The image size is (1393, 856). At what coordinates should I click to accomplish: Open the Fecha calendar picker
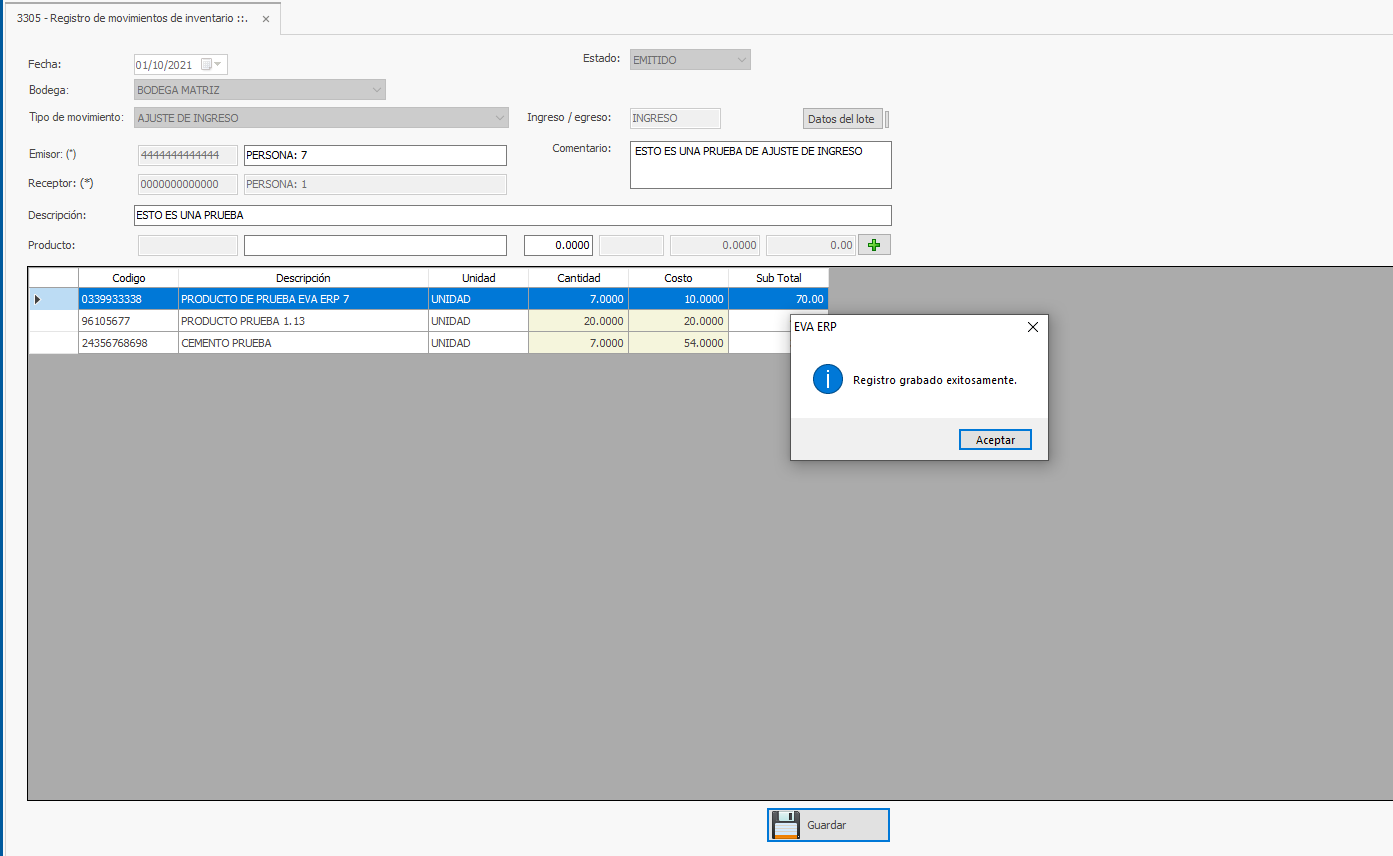point(208,65)
